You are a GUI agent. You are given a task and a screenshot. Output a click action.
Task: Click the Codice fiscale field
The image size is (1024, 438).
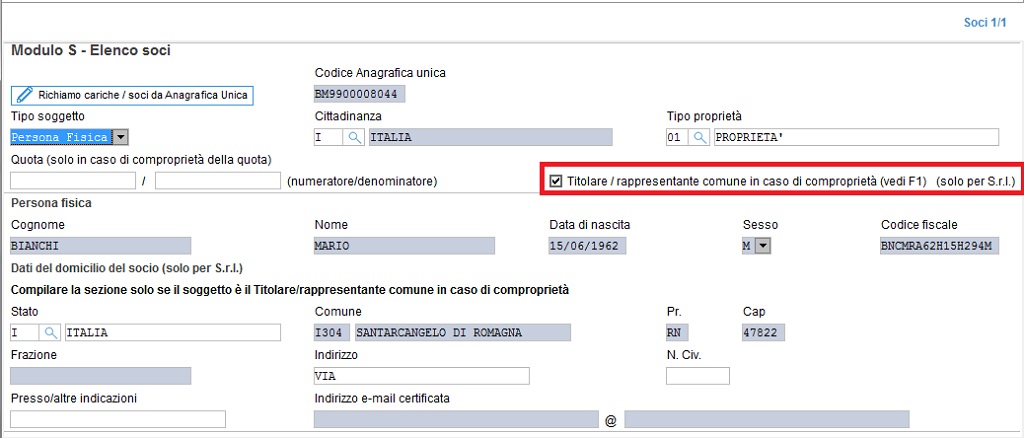(x=939, y=245)
